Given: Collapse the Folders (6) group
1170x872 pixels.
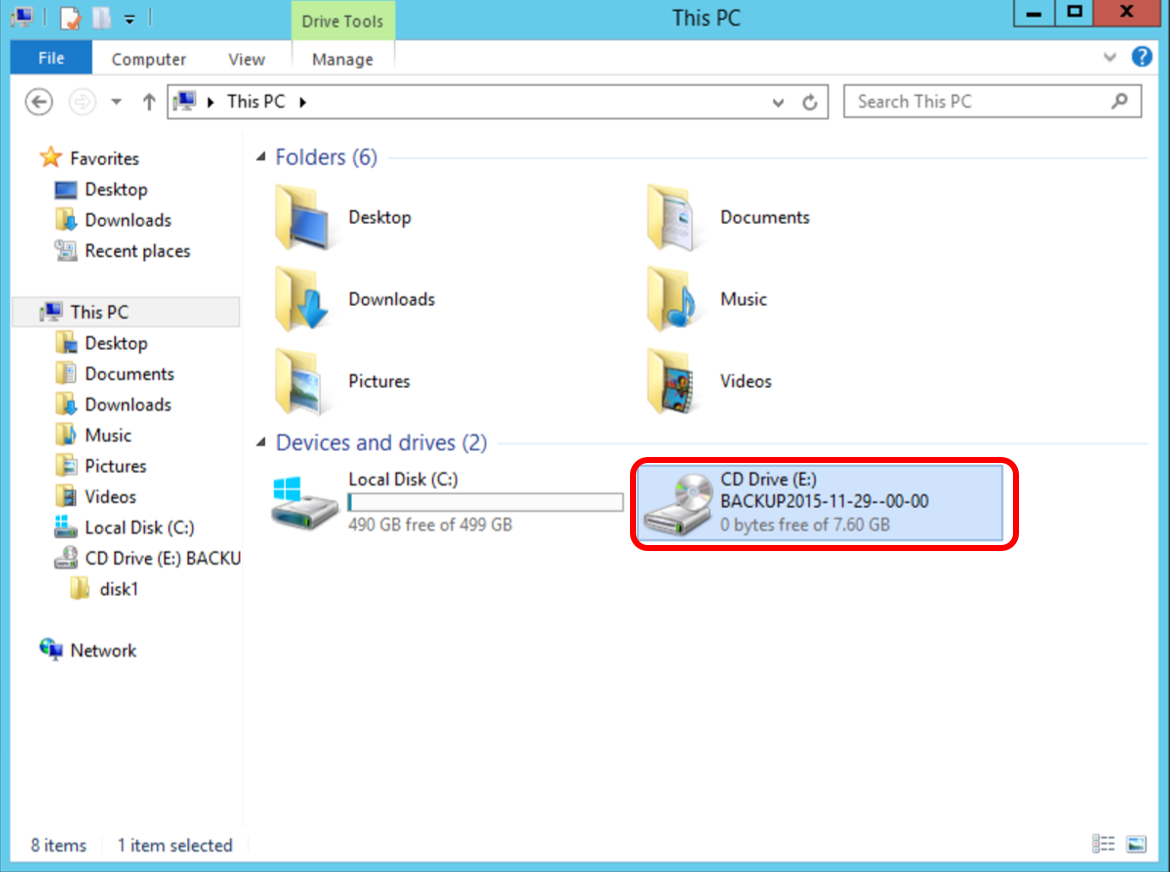Looking at the screenshot, I should tap(260, 157).
